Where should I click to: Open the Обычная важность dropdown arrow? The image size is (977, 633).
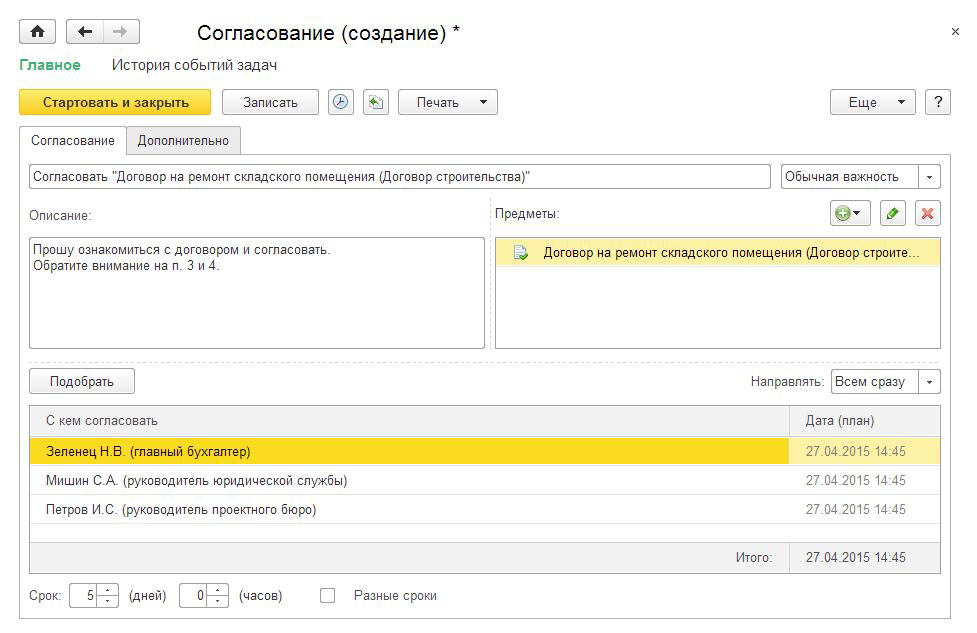click(929, 177)
